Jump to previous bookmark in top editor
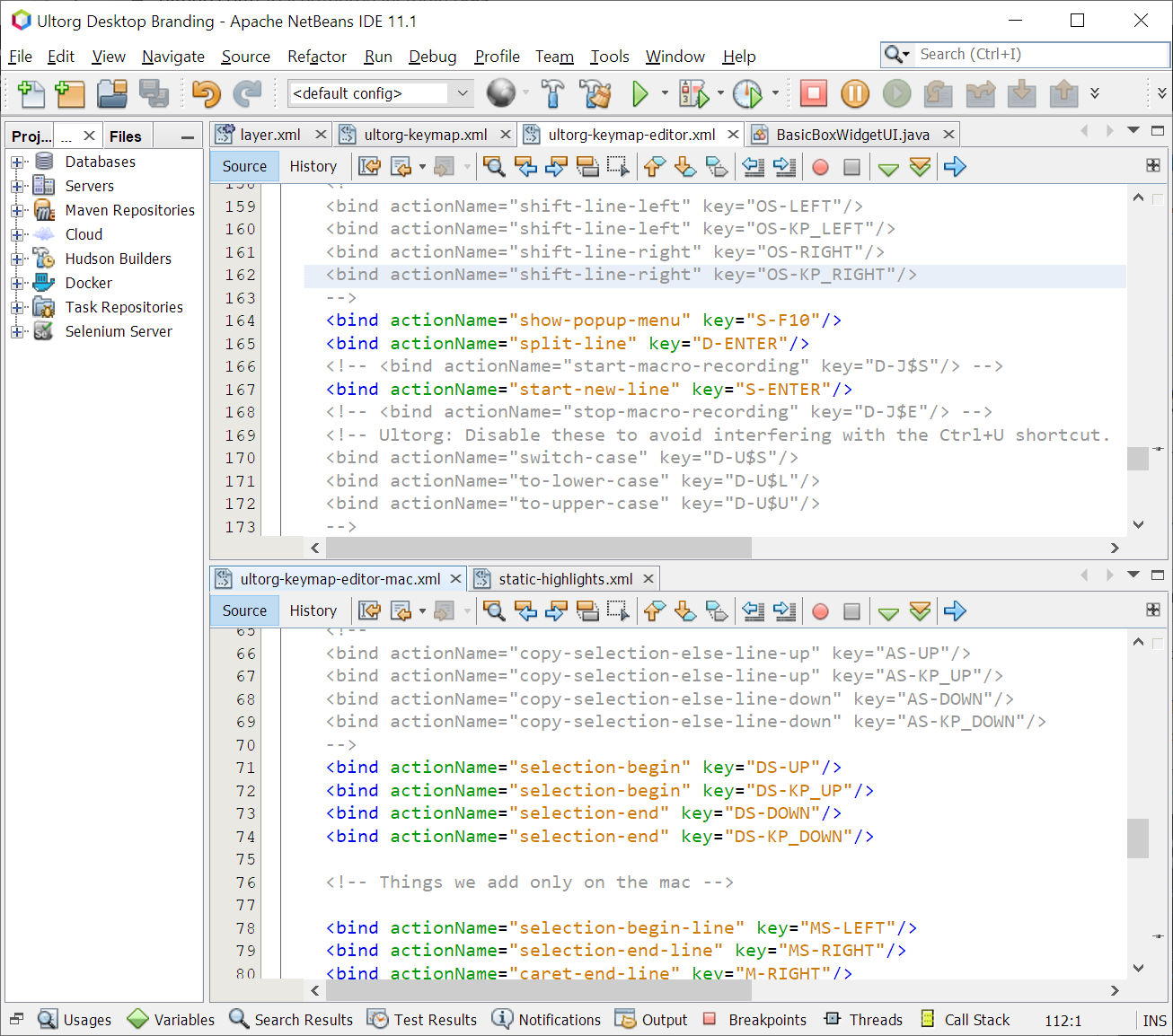 [x=655, y=166]
